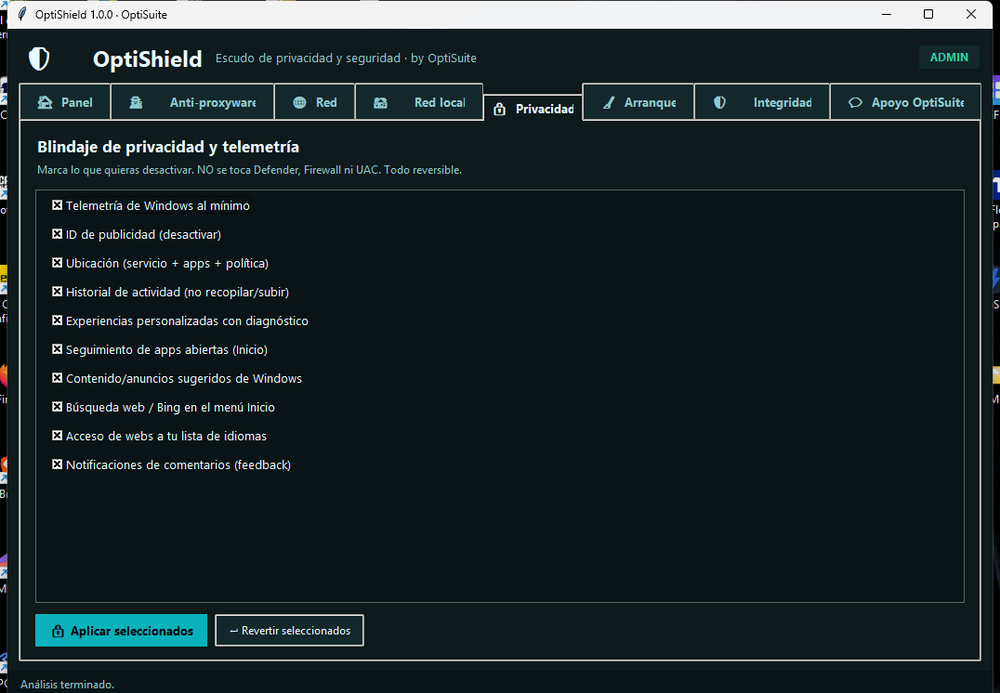Click the ADMIN badge

[949, 57]
